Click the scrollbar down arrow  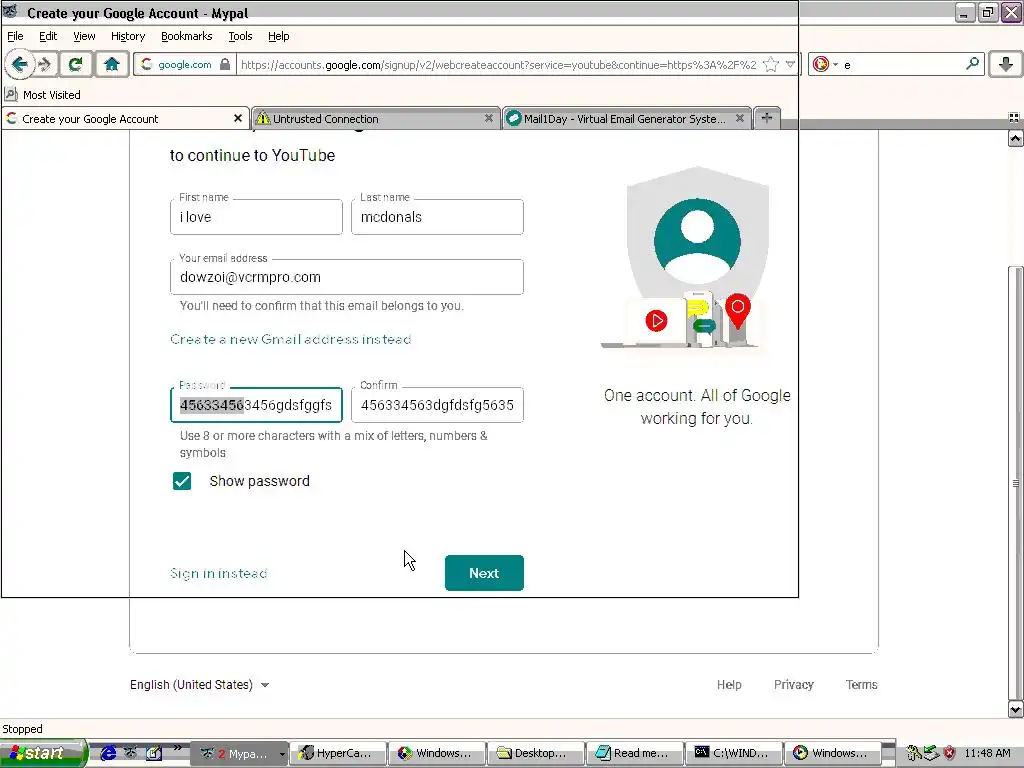(x=1016, y=709)
